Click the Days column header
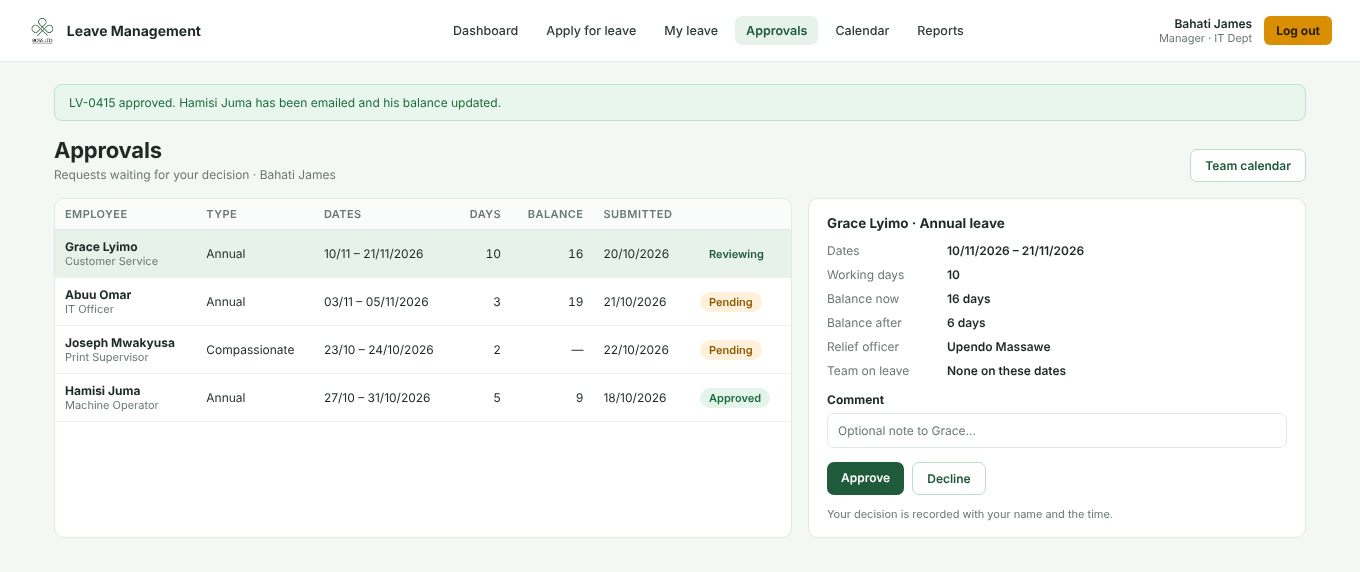Viewport: 1360px width, 572px height. pos(485,214)
